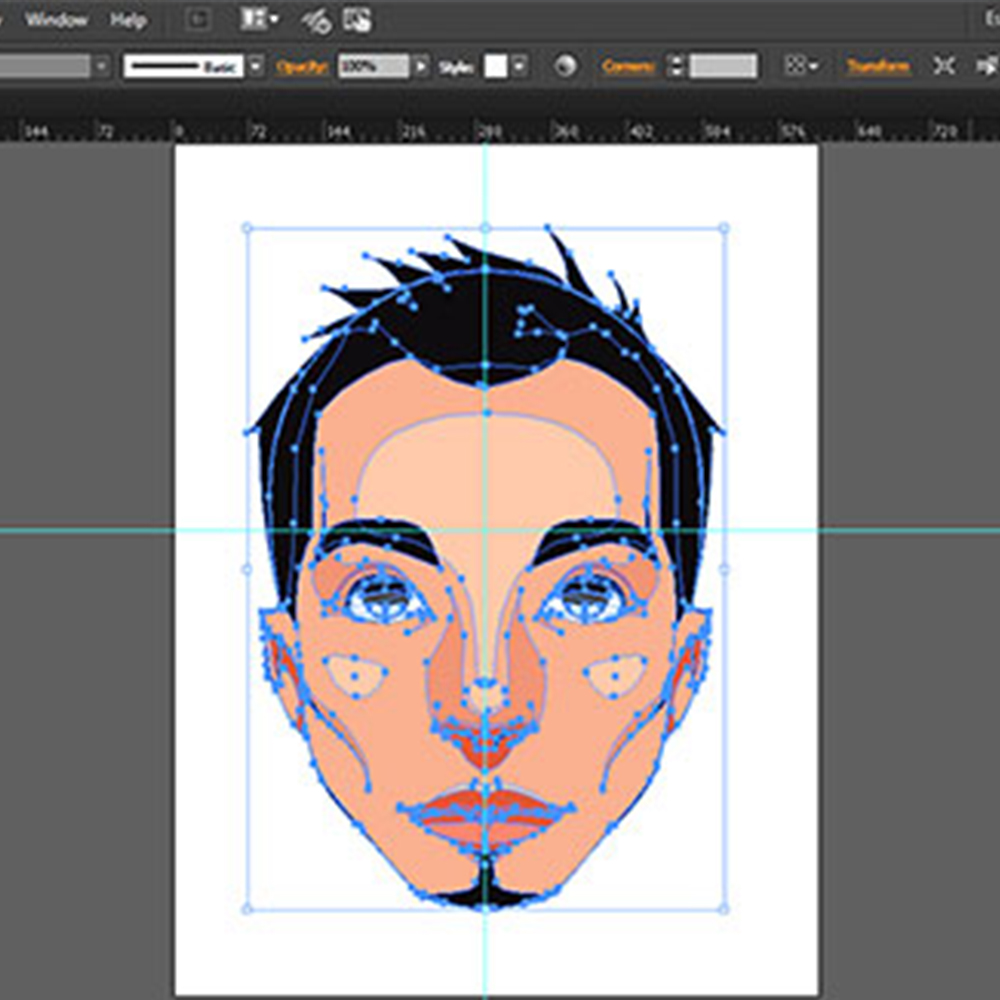Image resolution: width=1000 pixels, height=1000 pixels.
Task: Open the Transform panel link
Action: (878, 66)
